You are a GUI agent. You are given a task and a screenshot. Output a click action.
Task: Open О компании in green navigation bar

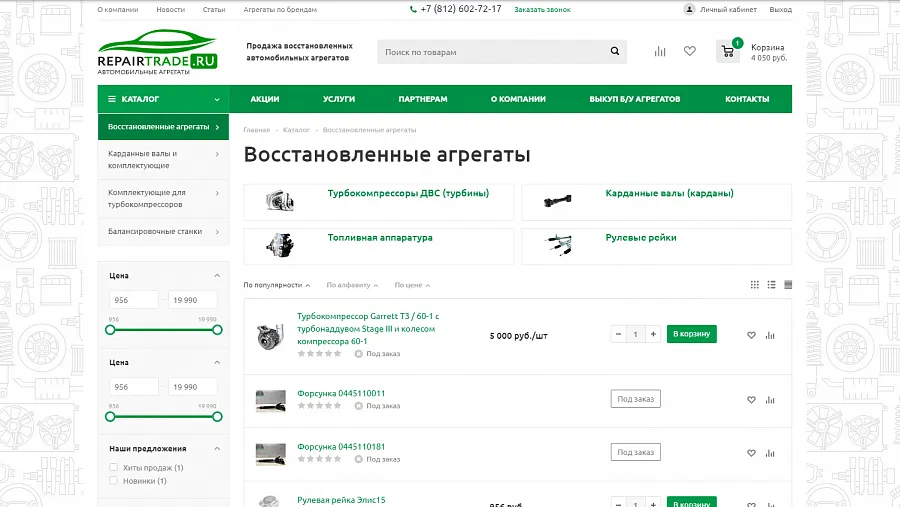[518, 99]
